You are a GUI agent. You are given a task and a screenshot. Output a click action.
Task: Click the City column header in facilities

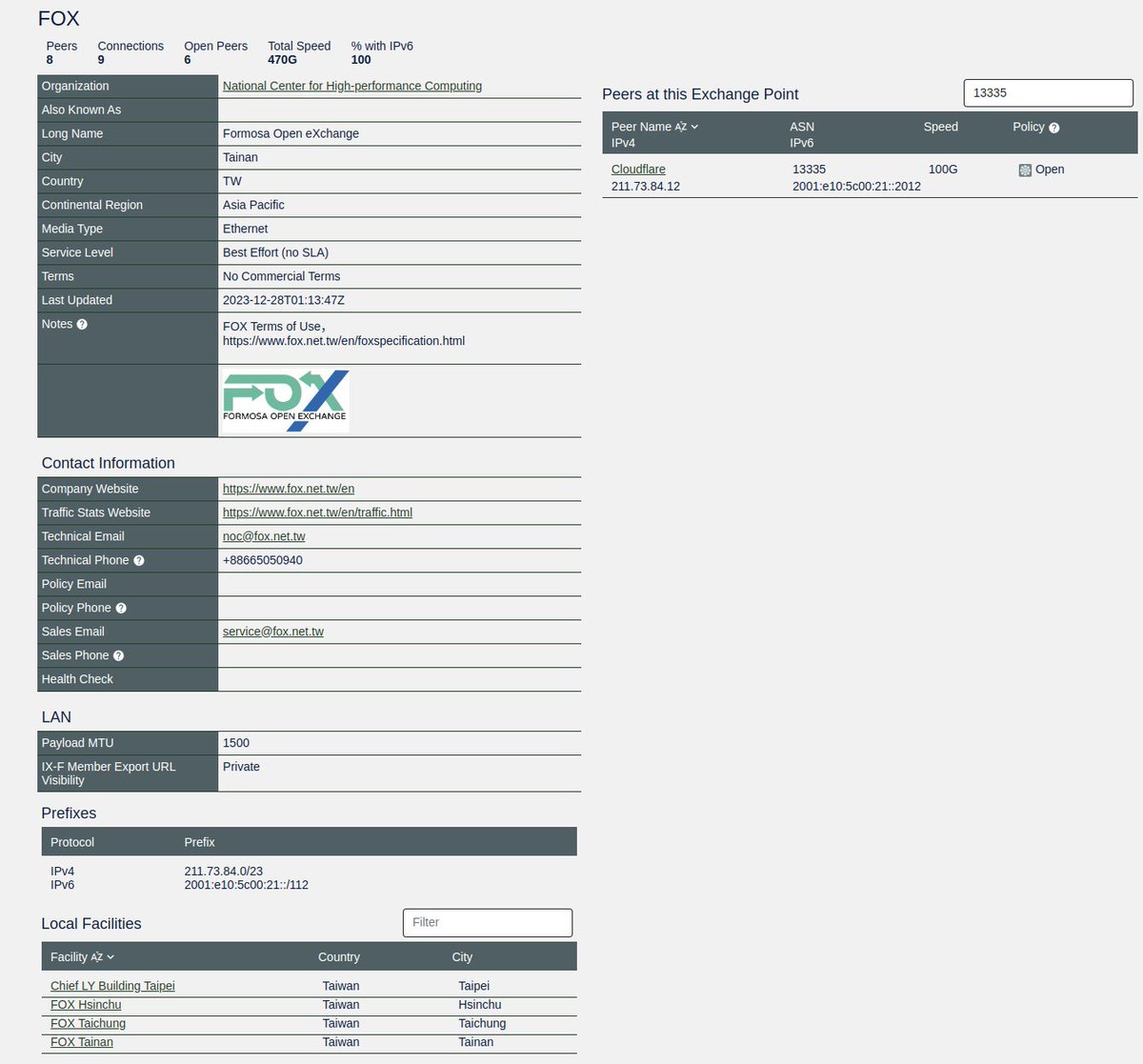tap(462, 957)
